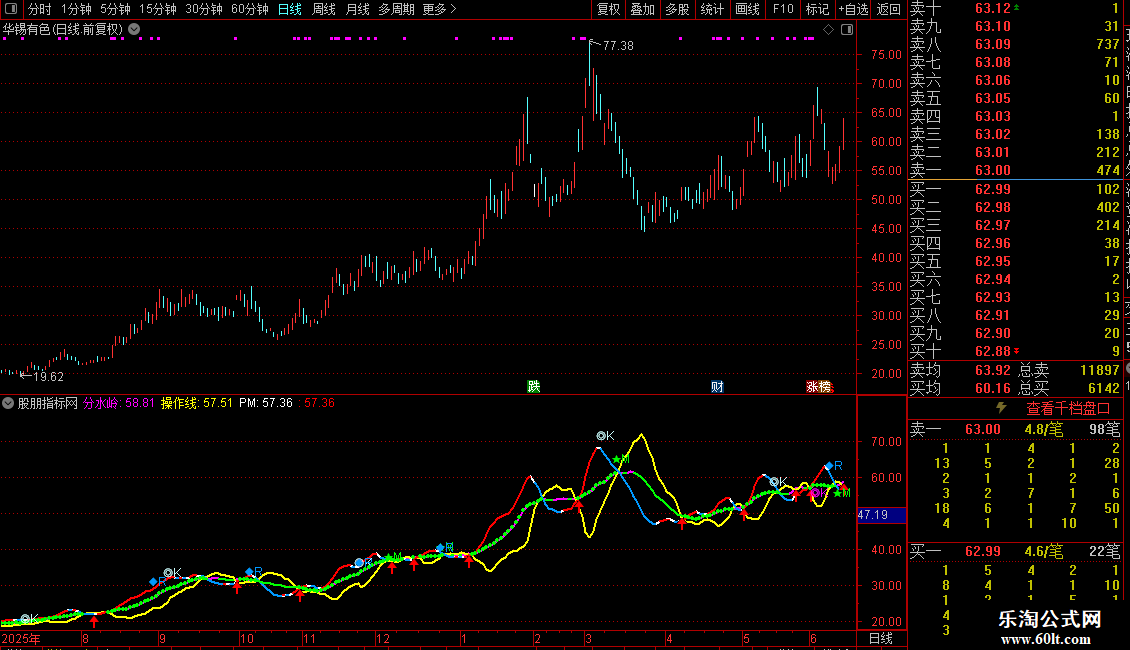Select the 5分钟 period tab
Image resolution: width=1130 pixels, height=650 pixels.
pos(115,9)
